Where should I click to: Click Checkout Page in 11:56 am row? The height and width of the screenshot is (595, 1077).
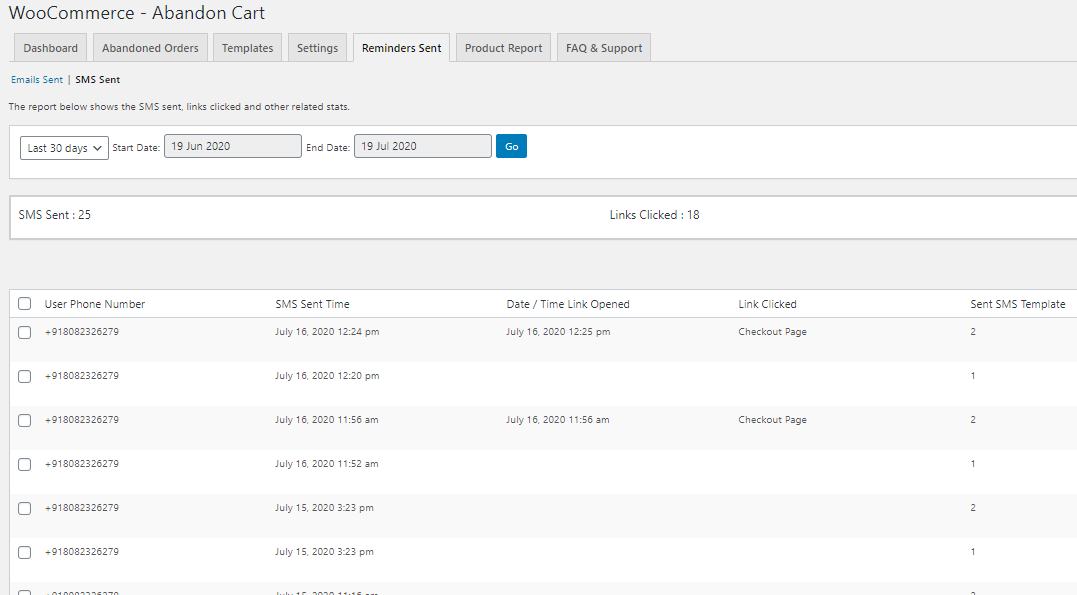[x=772, y=419]
